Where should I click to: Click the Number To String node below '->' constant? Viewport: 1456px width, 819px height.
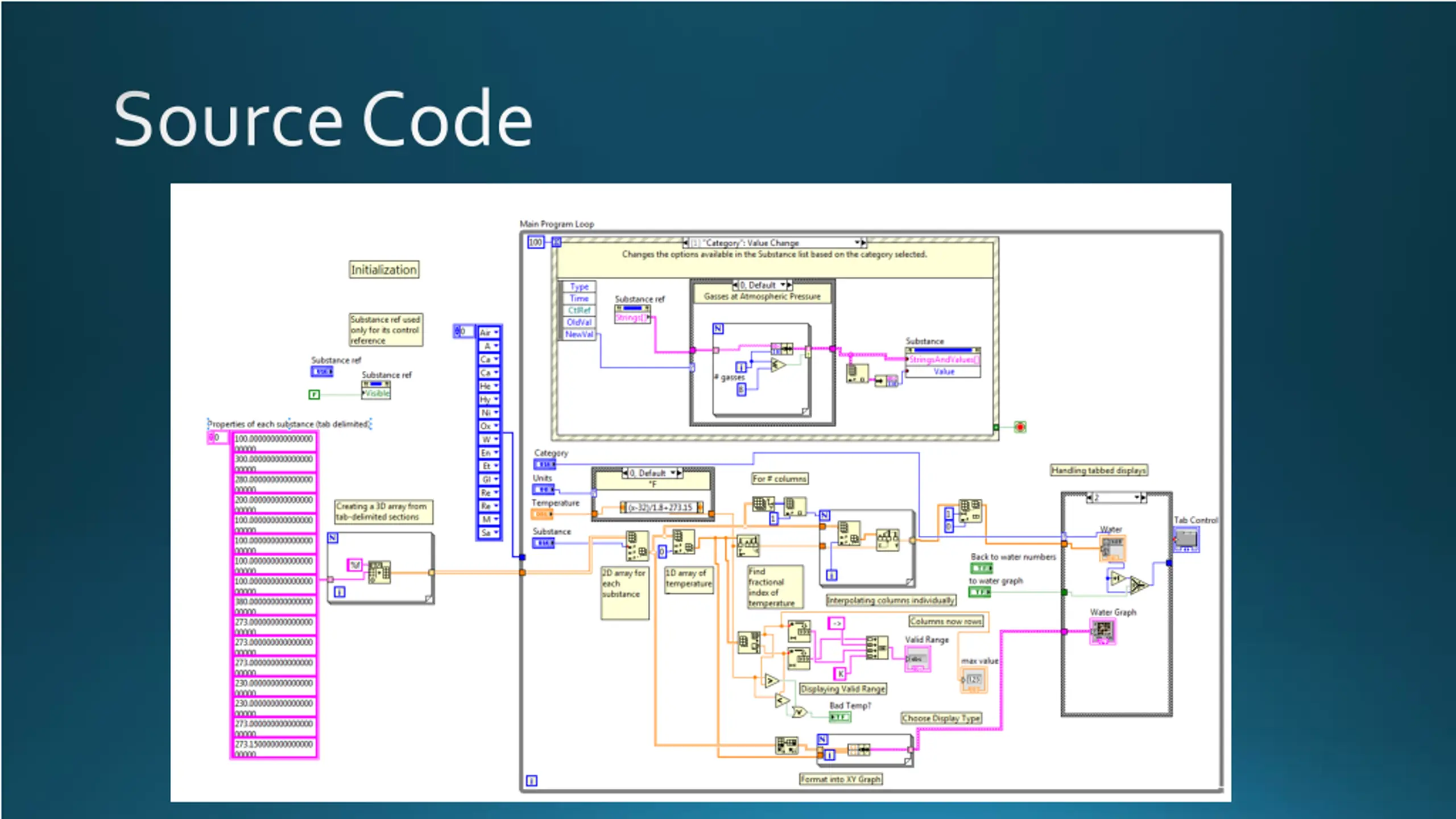pyautogui.click(x=799, y=631)
